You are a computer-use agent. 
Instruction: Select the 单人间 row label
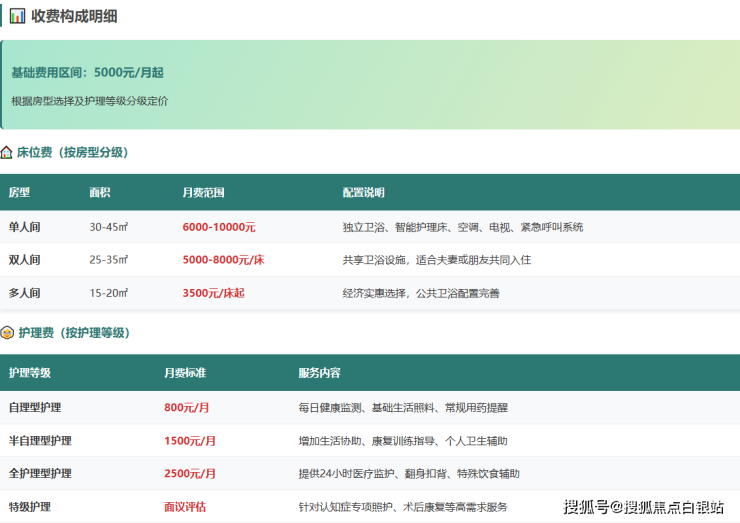click(24, 227)
